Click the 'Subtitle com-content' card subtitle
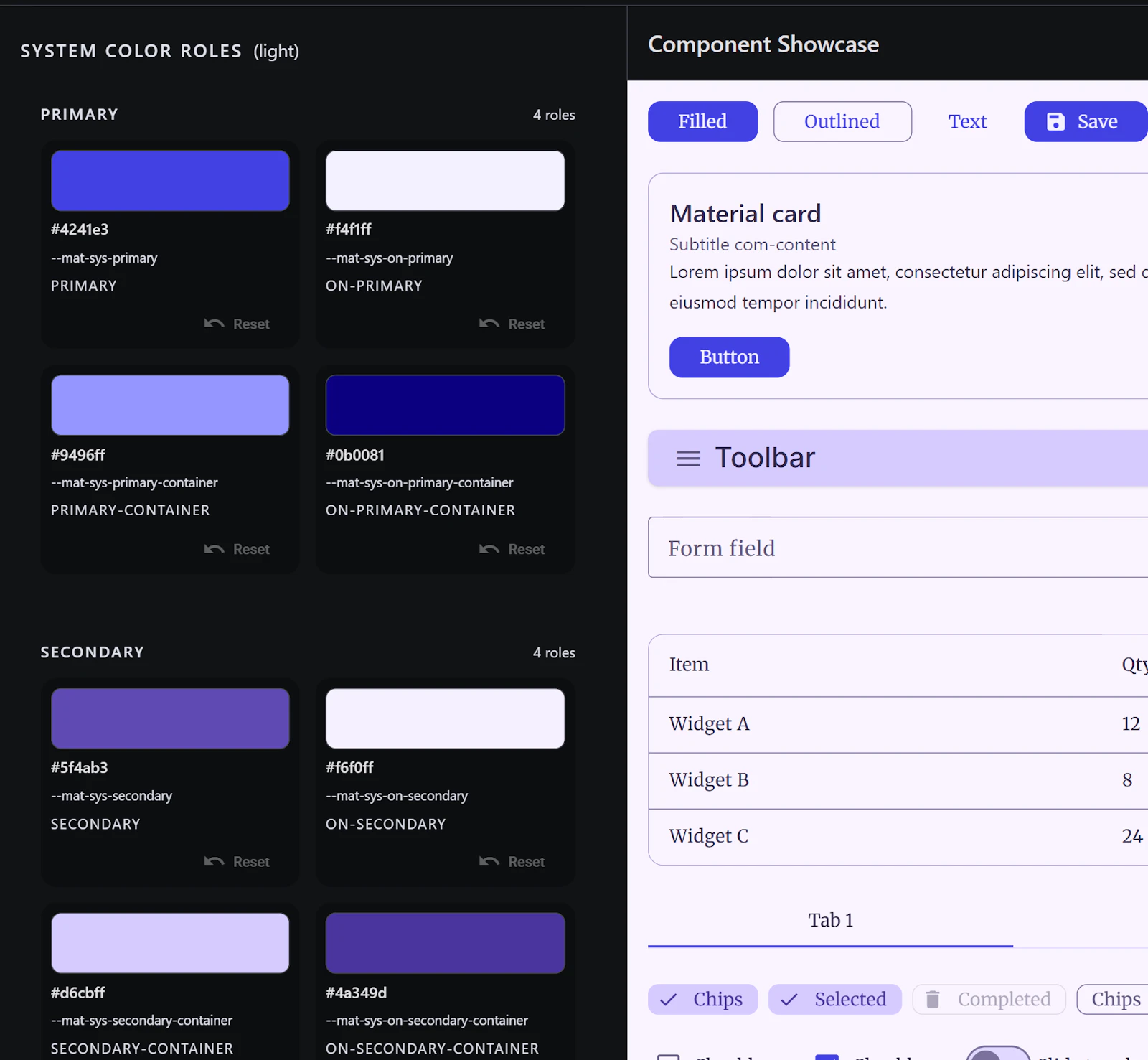Viewport: 1148px width, 1060px height. coord(752,245)
